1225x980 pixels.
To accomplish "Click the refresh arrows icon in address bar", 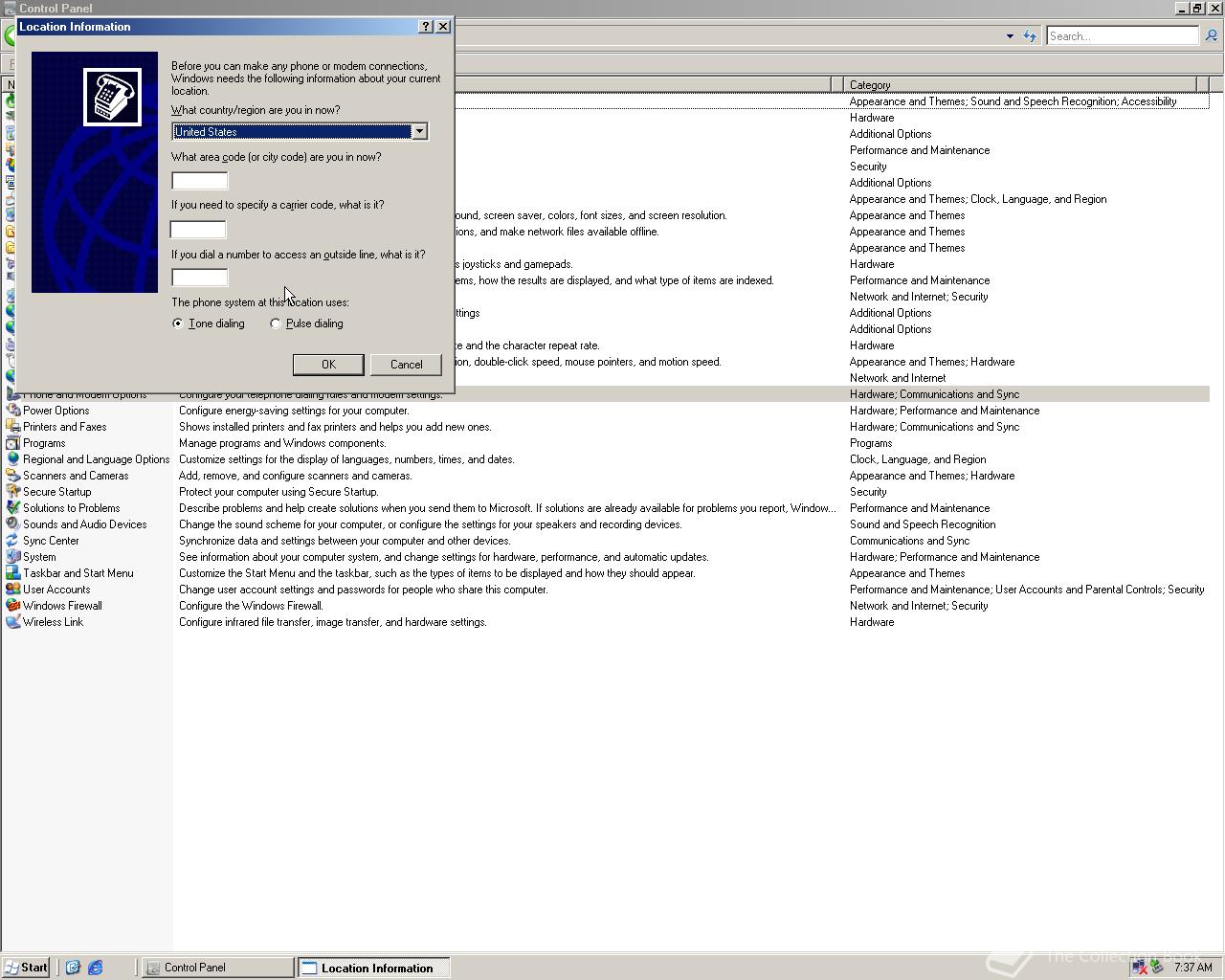I will [1030, 35].
